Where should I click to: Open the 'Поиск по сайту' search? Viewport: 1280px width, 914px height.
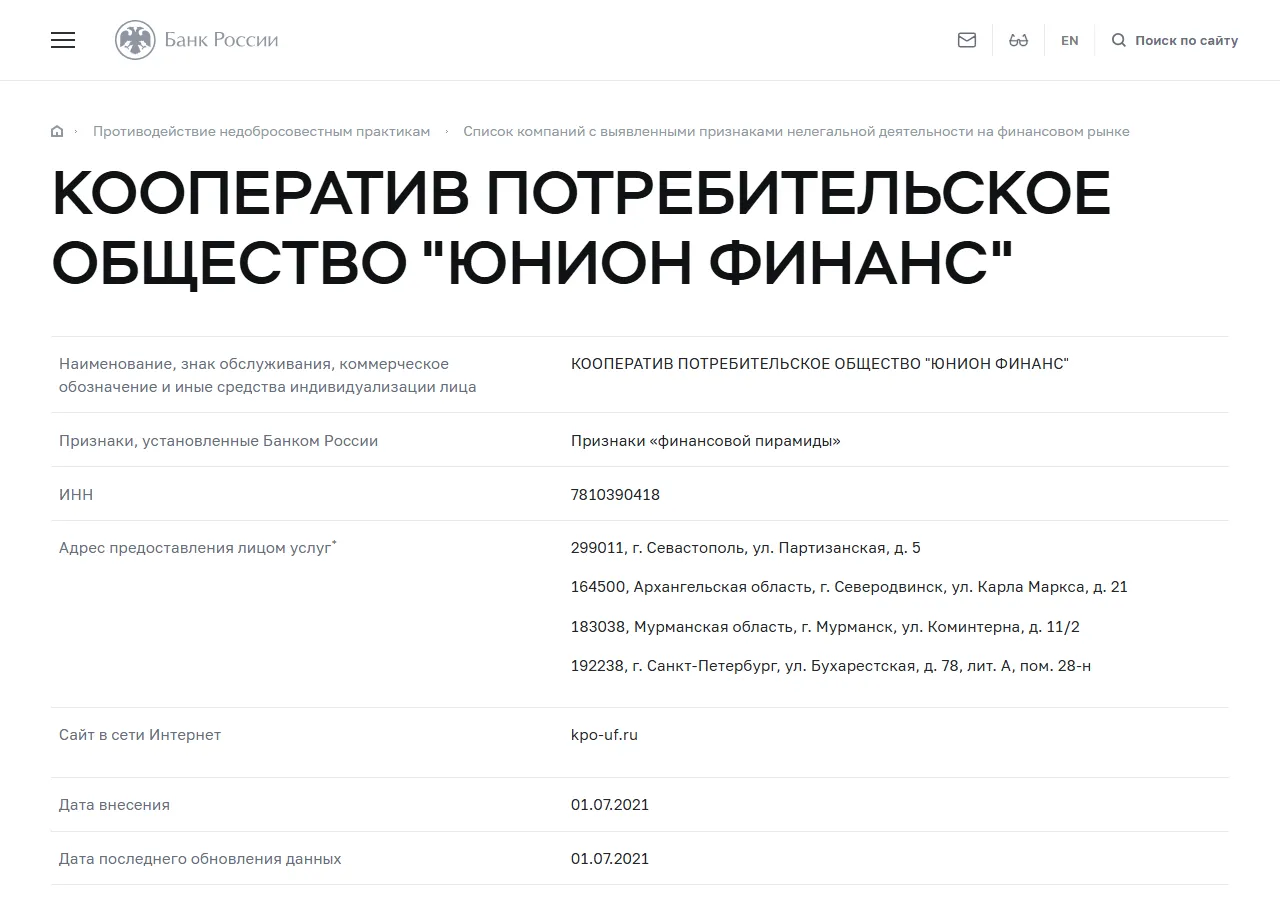[1186, 41]
